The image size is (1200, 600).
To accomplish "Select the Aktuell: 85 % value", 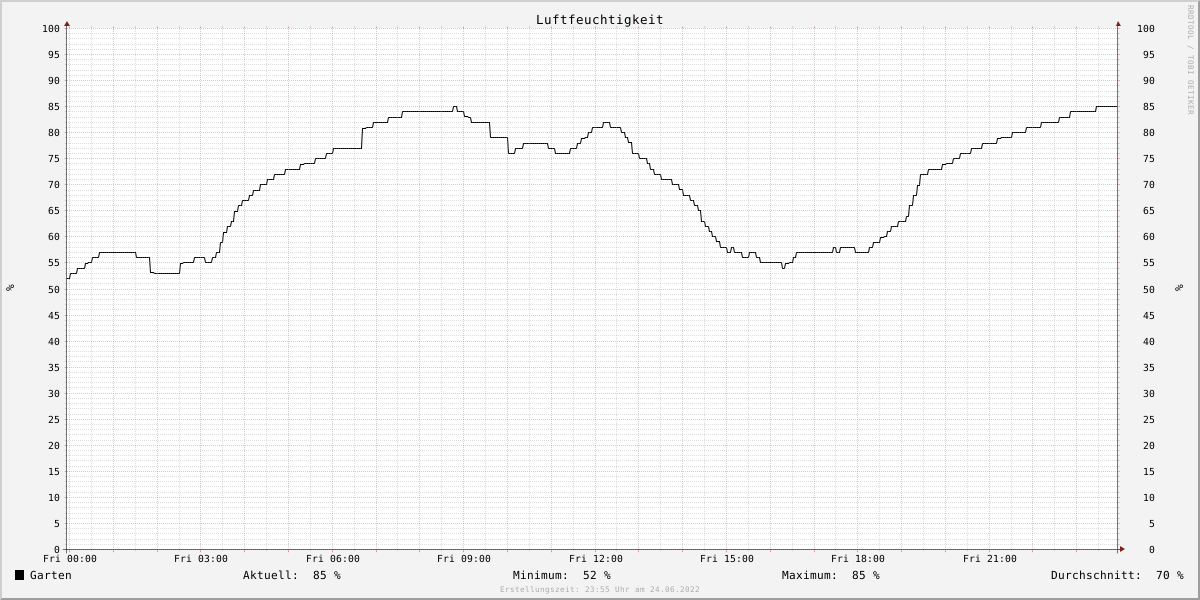I will pyautogui.click(x=292, y=575).
